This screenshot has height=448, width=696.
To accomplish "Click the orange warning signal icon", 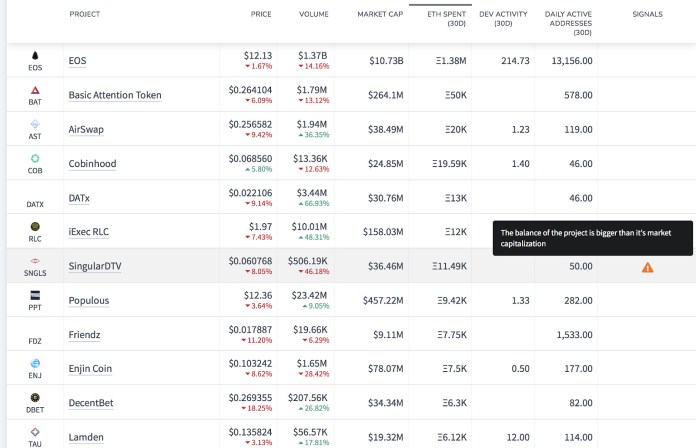I will pos(648,267).
